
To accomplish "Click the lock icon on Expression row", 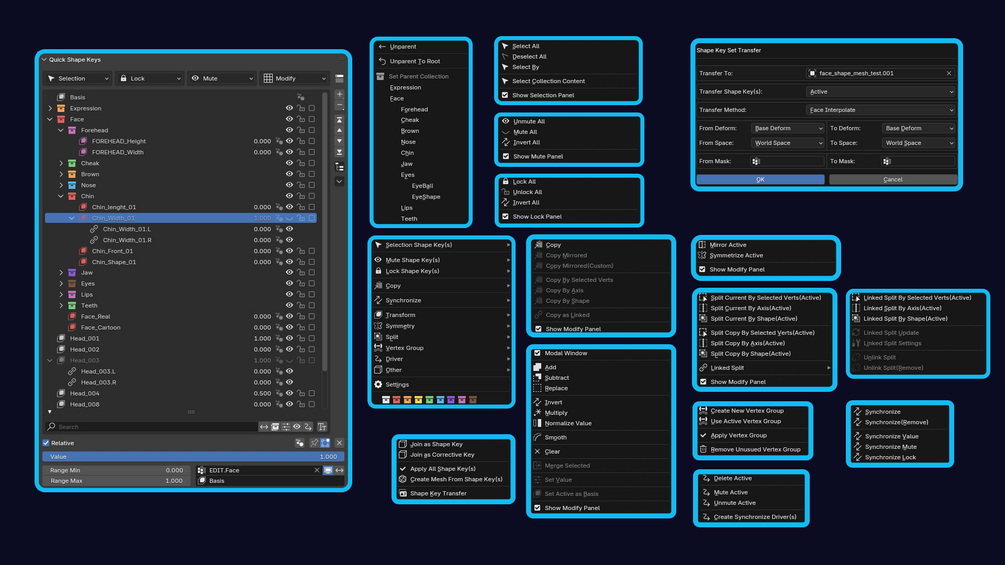I will click(300, 108).
